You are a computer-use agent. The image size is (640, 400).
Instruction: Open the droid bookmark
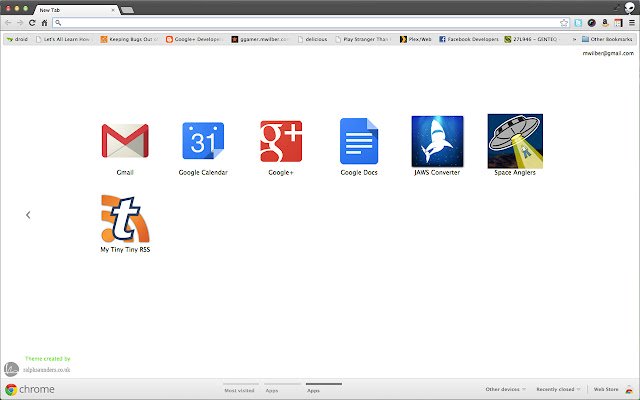point(17,39)
